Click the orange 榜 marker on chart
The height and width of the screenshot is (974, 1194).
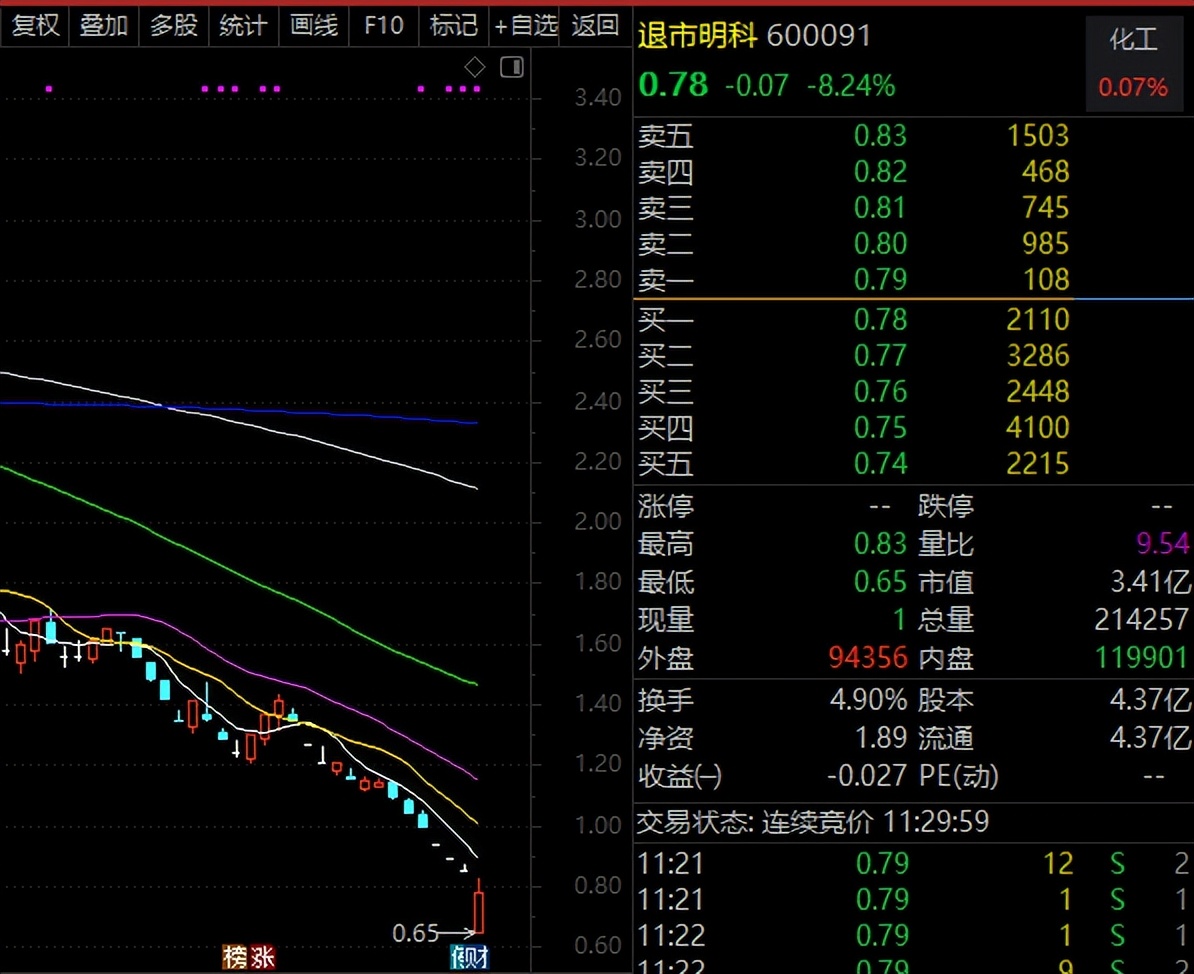tap(235, 957)
